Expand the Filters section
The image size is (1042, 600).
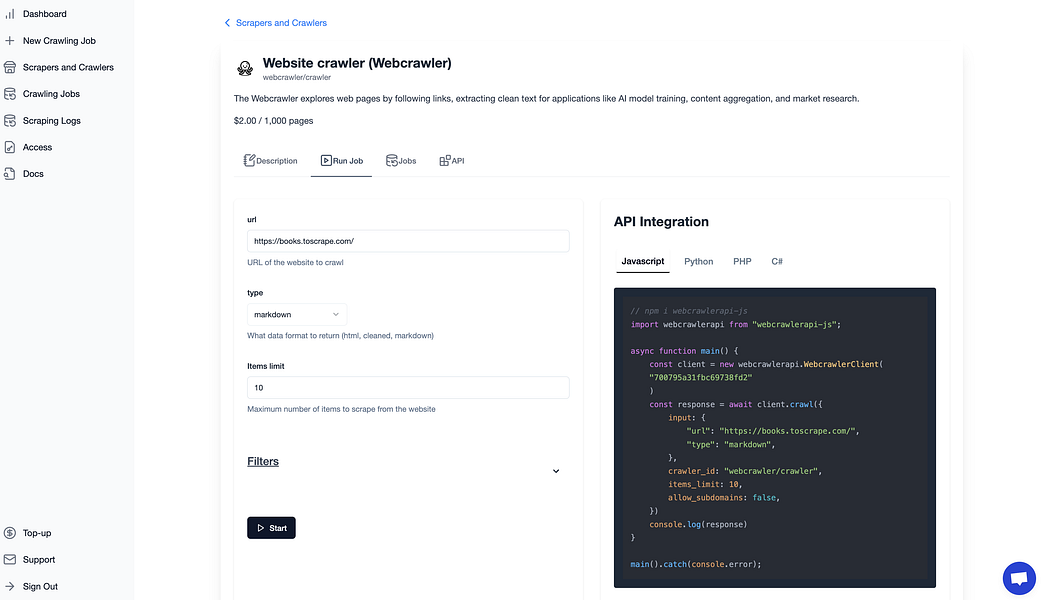click(262, 461)
